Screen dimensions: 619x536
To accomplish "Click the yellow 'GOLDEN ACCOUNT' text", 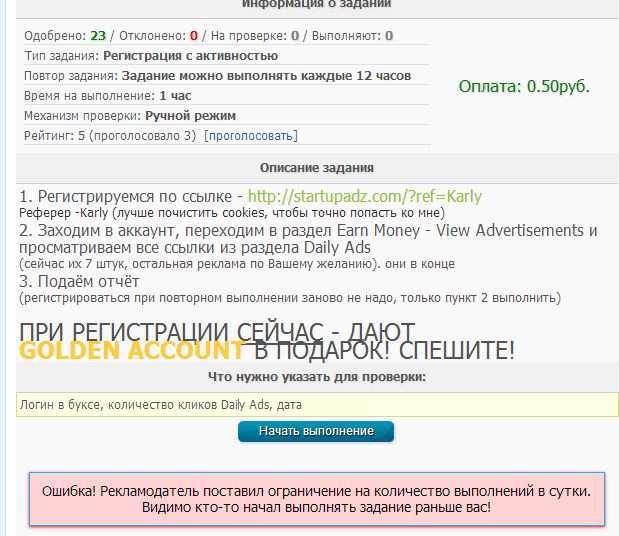I will 132,350.
